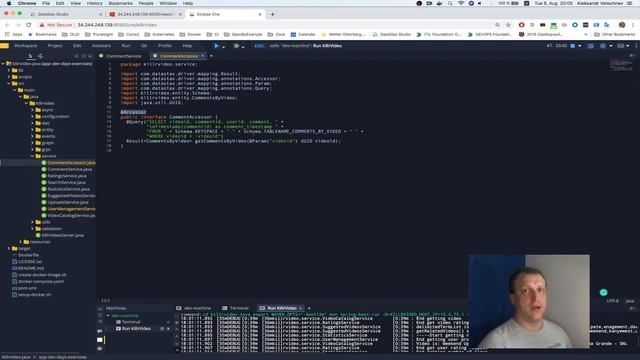Collapse the main folder
This screenshot has width=640, height=360.
pyautogui.click(x=15, y=90)
